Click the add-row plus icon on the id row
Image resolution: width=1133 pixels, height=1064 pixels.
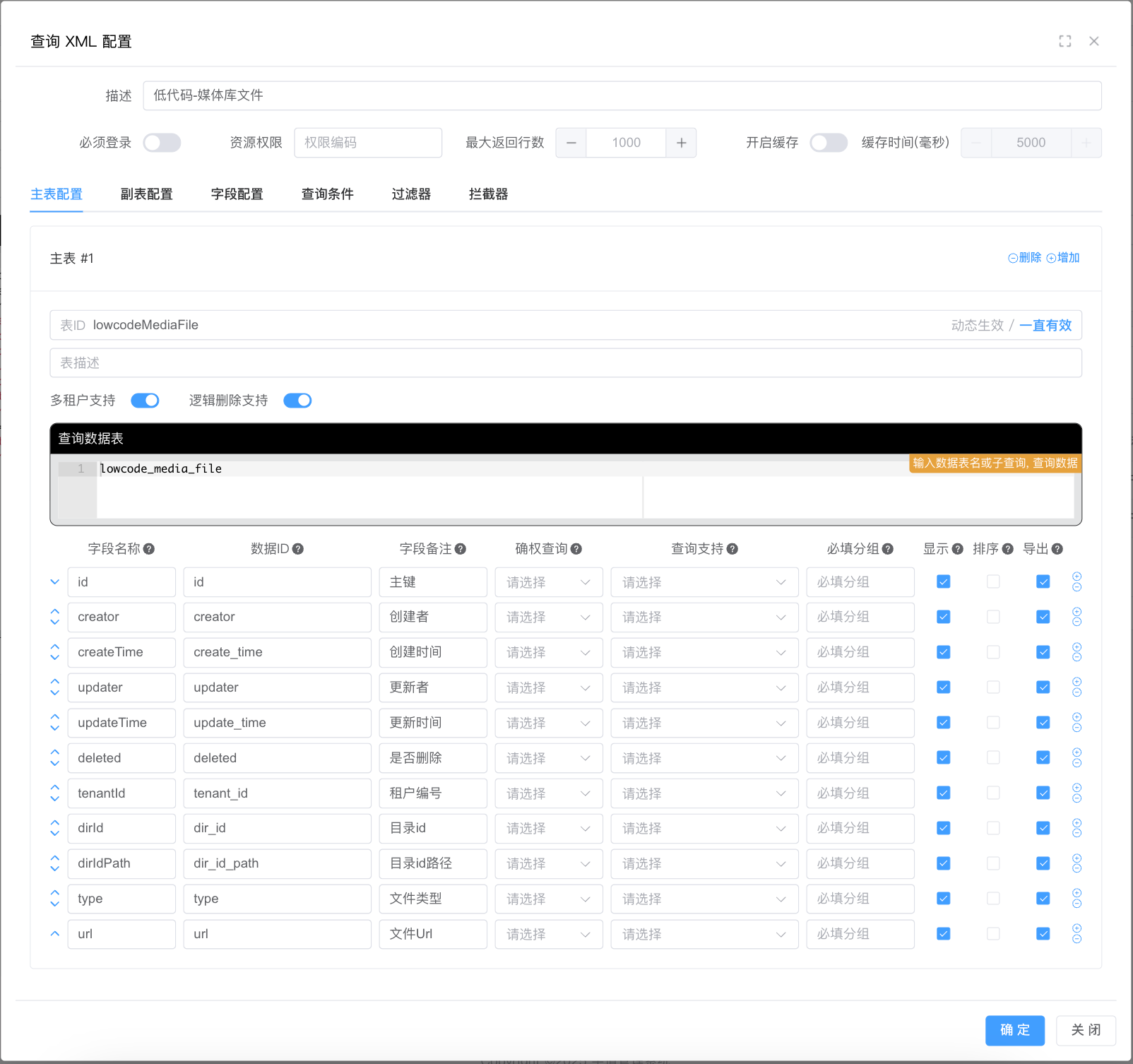pyautogui.click(x=1076, y=577)
